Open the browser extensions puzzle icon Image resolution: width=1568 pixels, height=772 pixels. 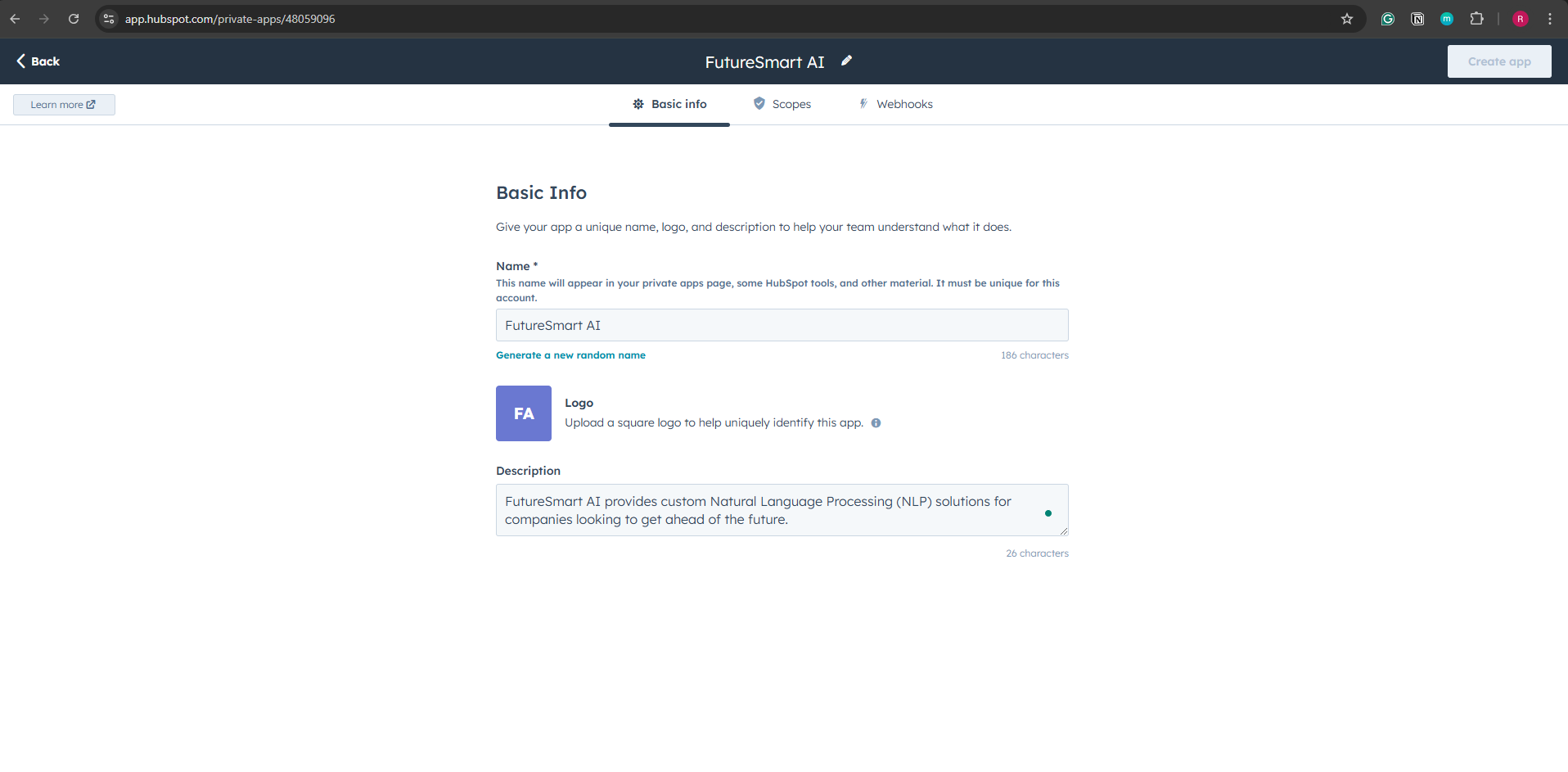point(1476,19)
